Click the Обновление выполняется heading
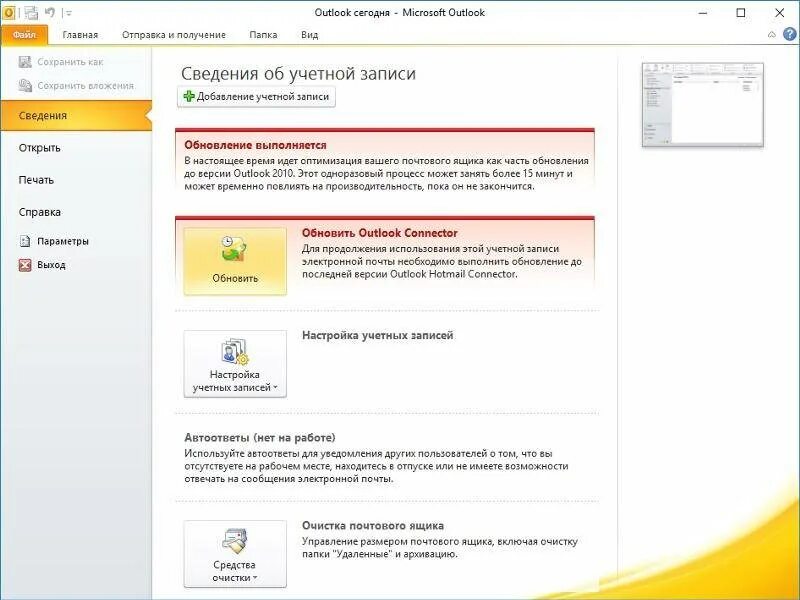Screen dimensions: 800x600 (255, 145)
